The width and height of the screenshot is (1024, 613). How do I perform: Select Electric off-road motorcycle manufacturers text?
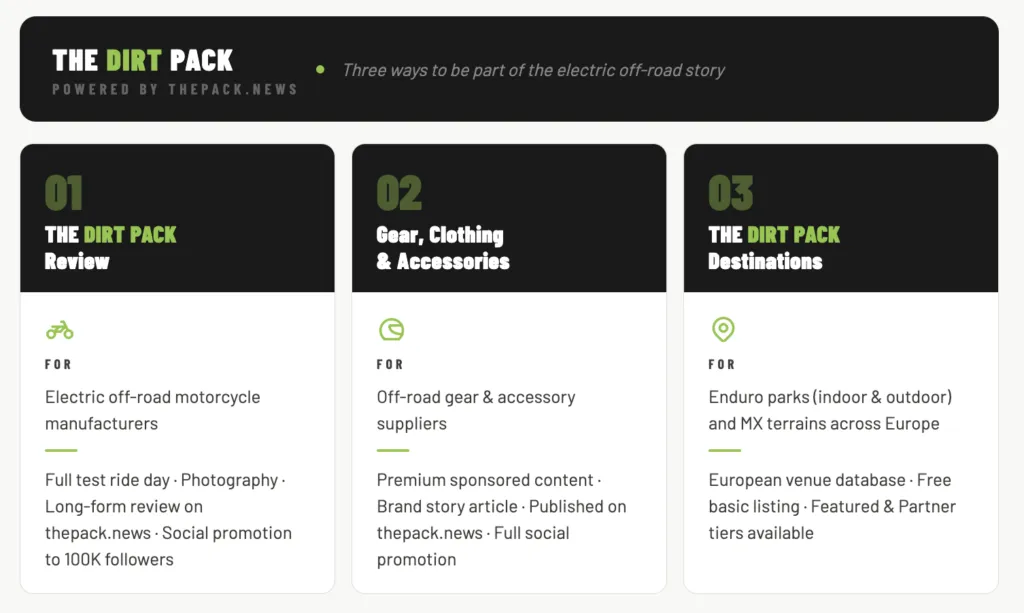[x=153, y=410]
